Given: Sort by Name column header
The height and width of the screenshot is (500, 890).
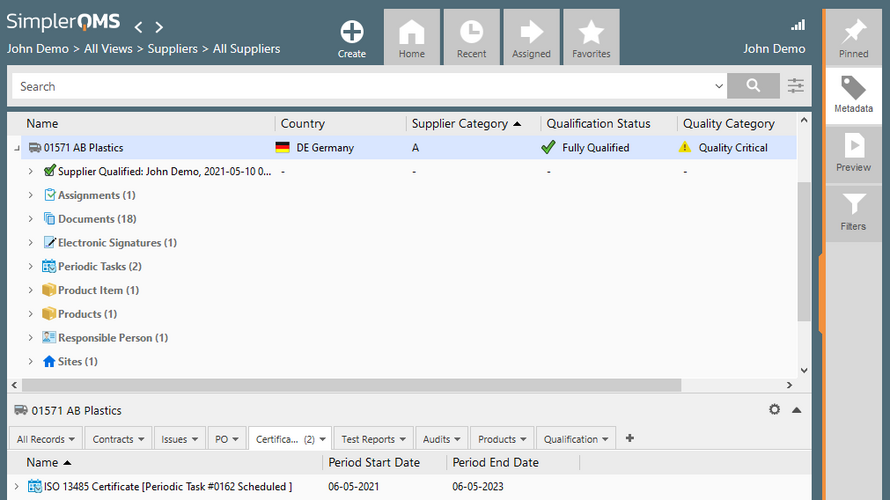Looking at the screenshot, I should 42,124.
